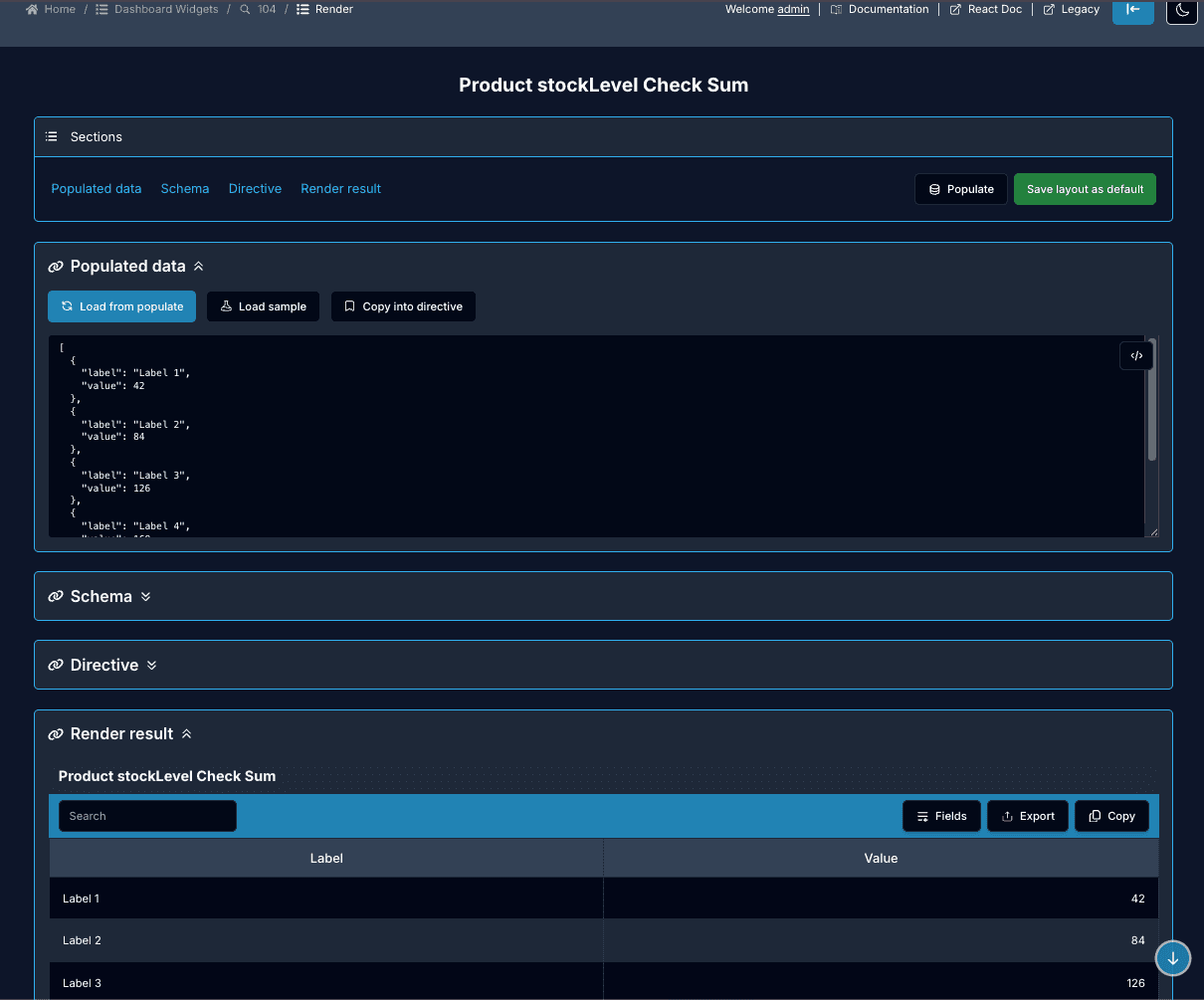Screen dimensions: 1204x1000
Task: Open the Fields selector button
Action: click(x=941, y=816)
